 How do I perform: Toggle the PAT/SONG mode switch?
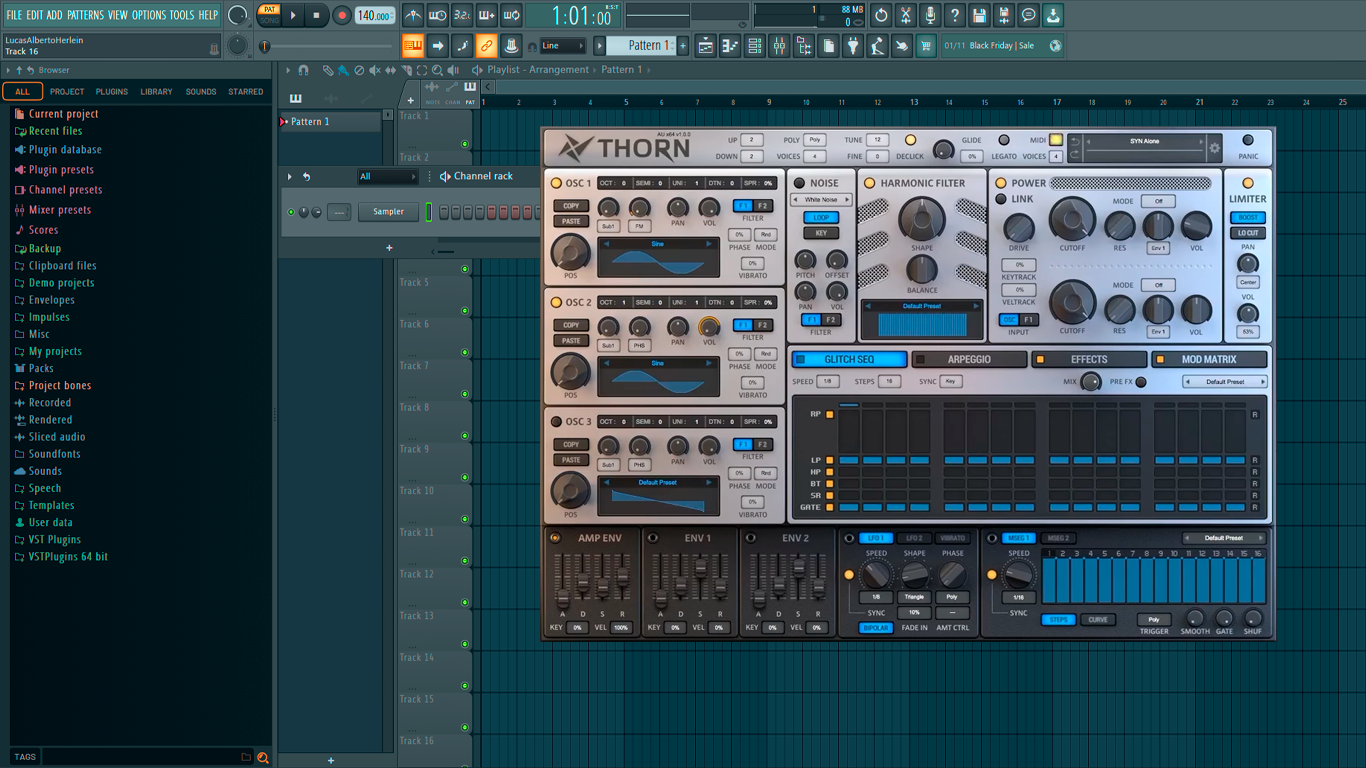(x=269, y=15)
